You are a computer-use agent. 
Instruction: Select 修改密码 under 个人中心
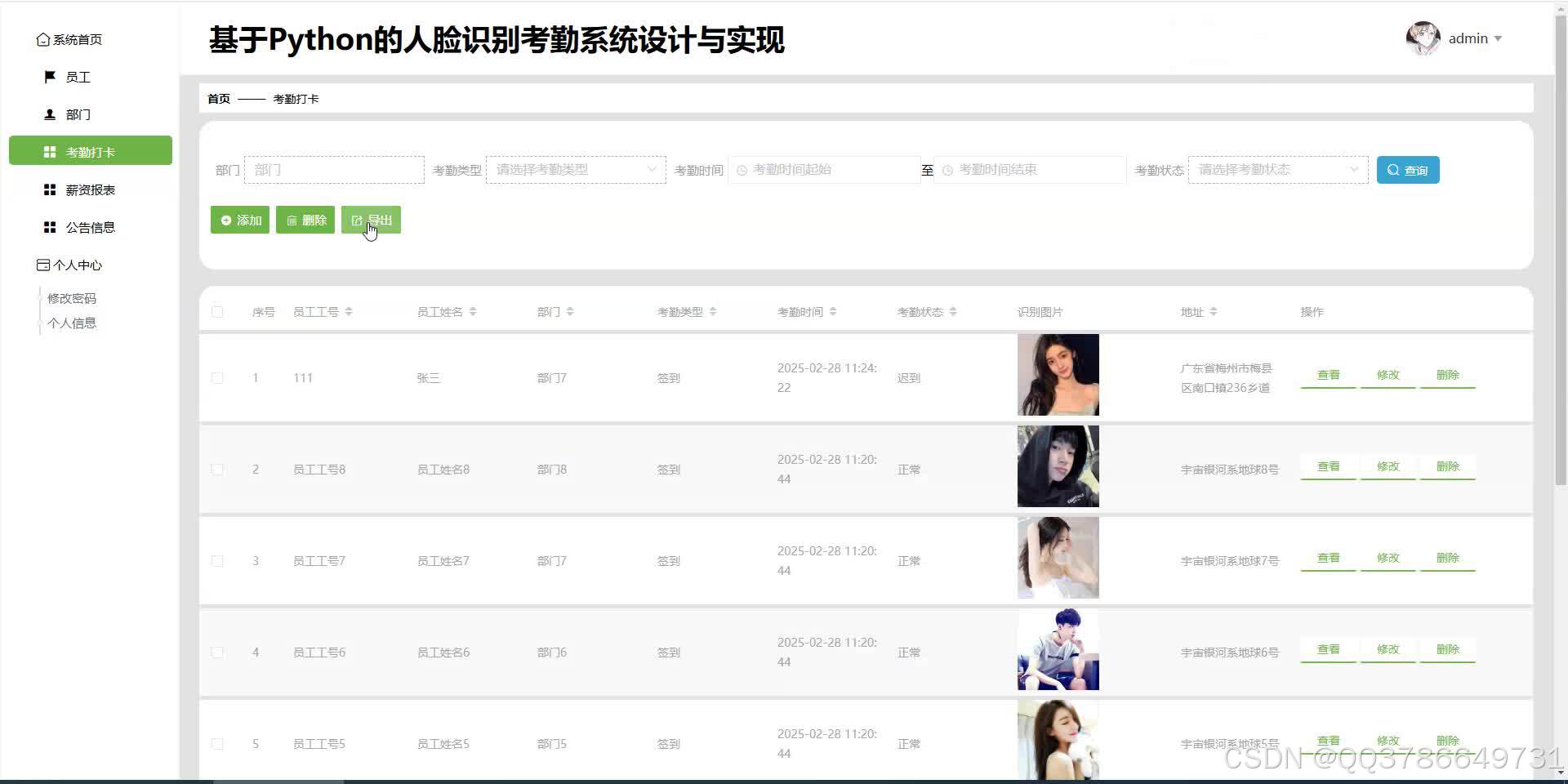tap(71, 297)
